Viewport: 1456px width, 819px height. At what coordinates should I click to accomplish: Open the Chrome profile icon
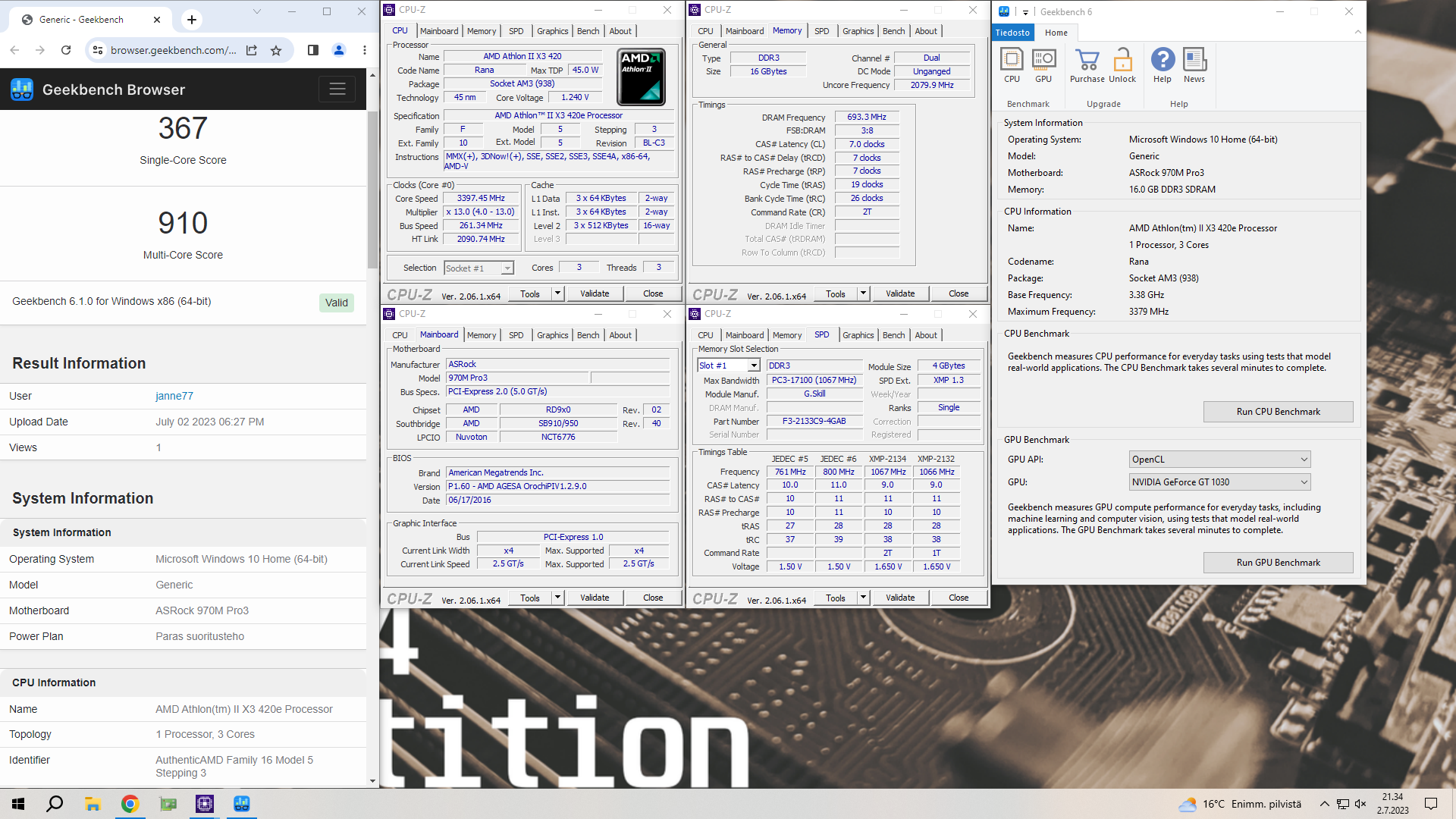(x=339, y=50)
